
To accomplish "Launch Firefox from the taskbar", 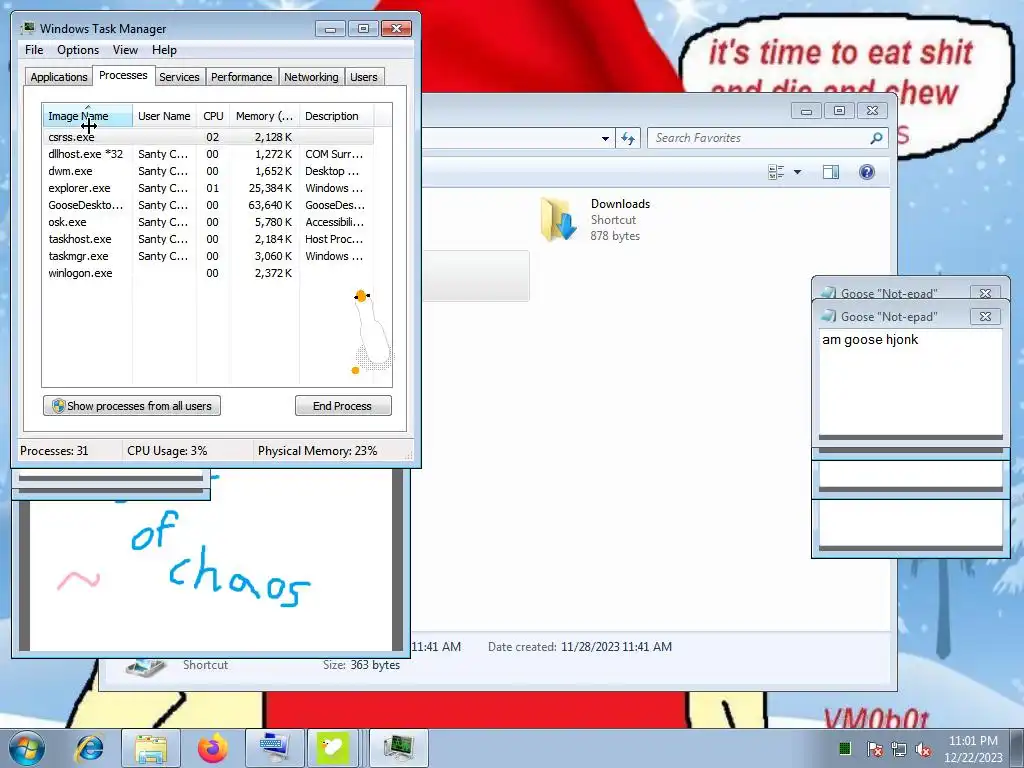I will (212, 748).
